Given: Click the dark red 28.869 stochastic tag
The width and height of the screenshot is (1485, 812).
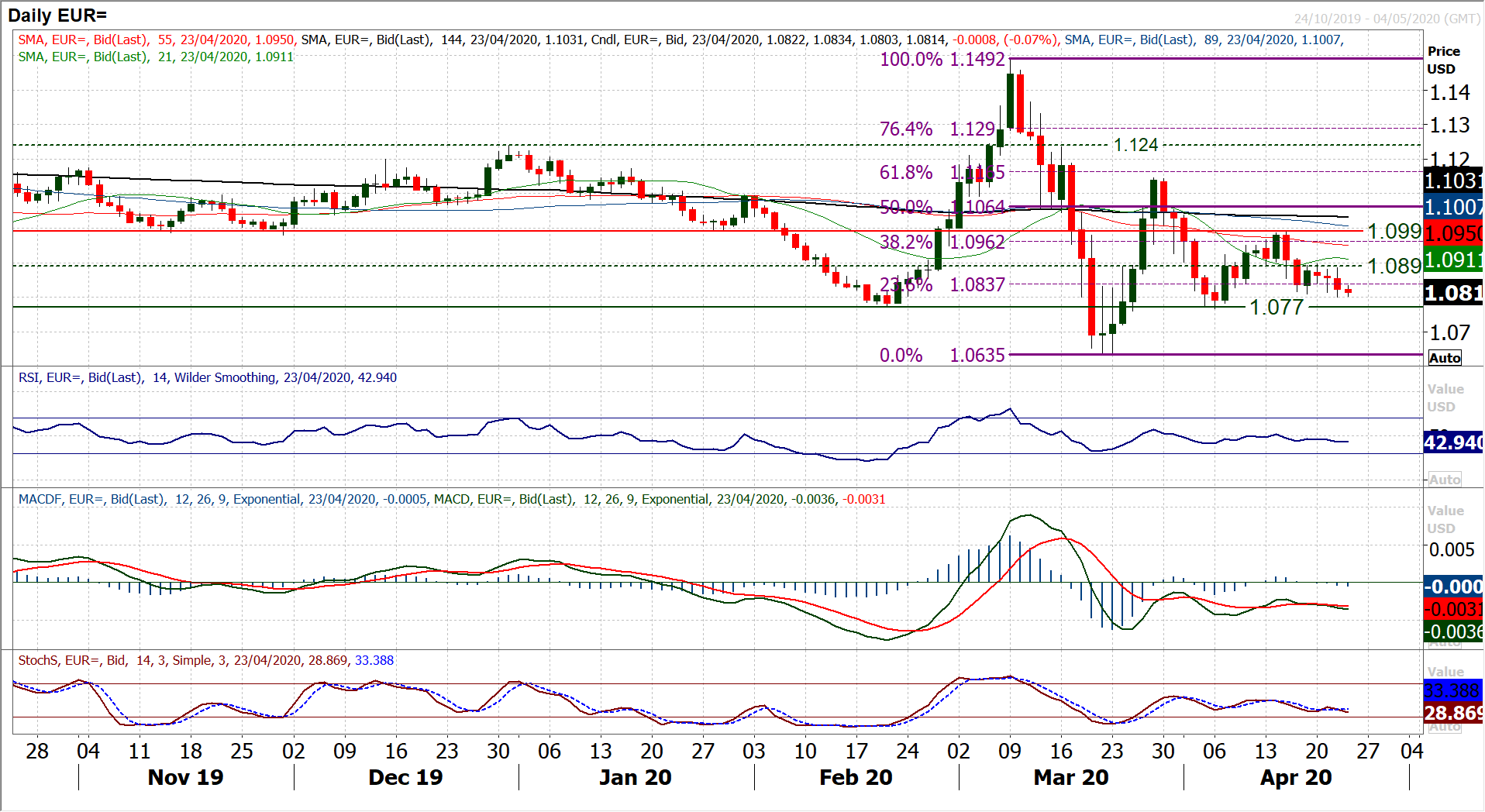Looking at the screenshot, I should [1453, 713].
